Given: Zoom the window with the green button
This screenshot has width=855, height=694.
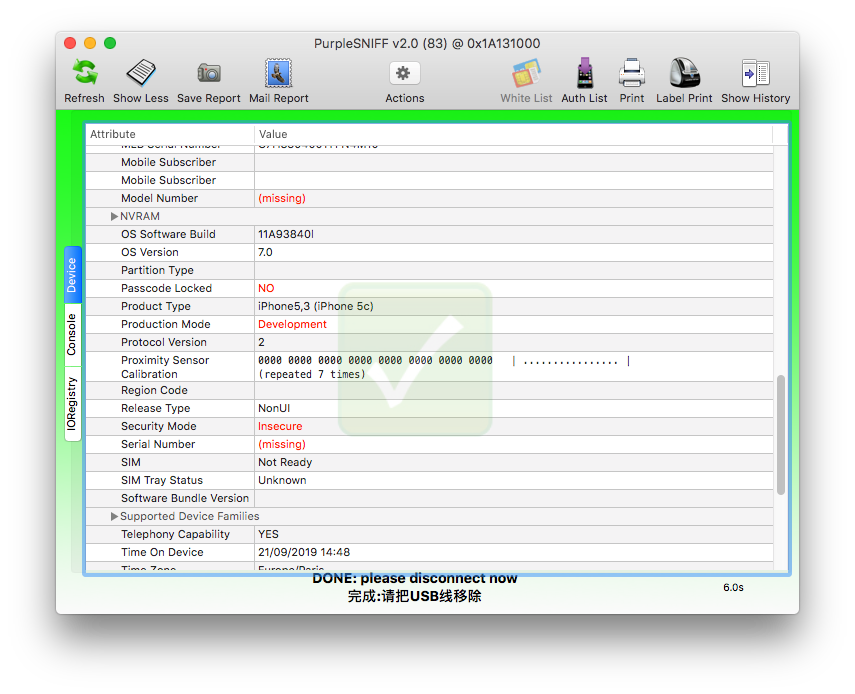Looking at the screenshot, I should click(110, 43).
